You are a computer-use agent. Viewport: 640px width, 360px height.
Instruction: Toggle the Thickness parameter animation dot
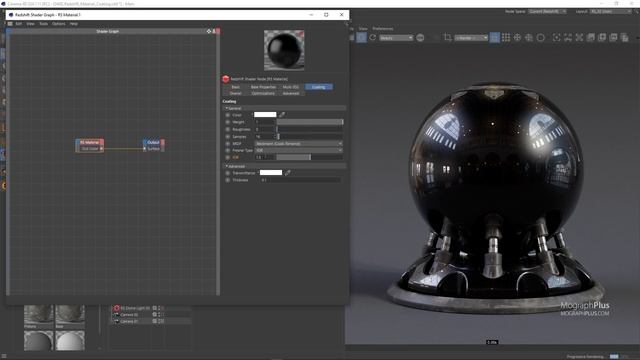tap(228, 180)
